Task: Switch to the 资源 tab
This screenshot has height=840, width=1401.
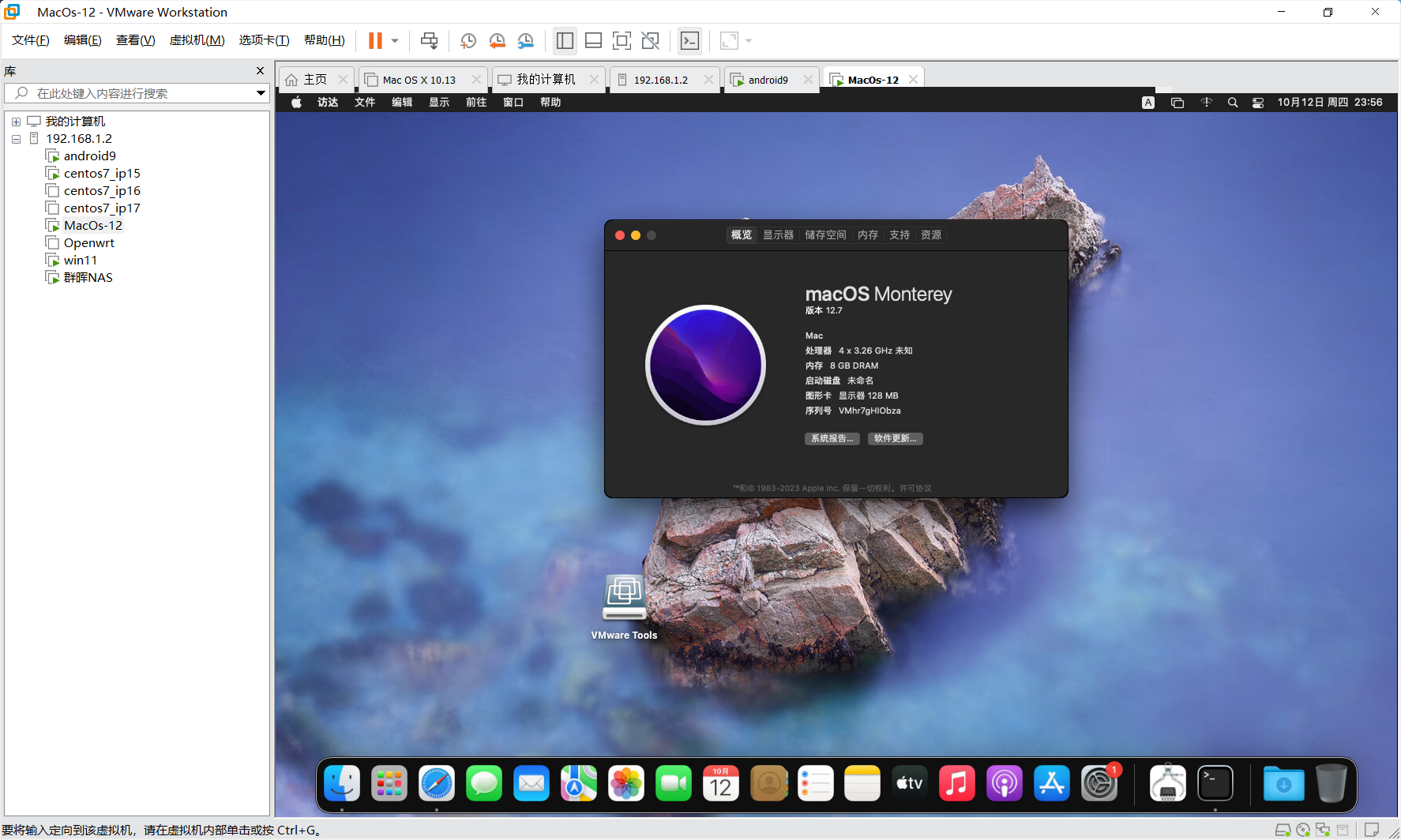Action: [931, 235]
